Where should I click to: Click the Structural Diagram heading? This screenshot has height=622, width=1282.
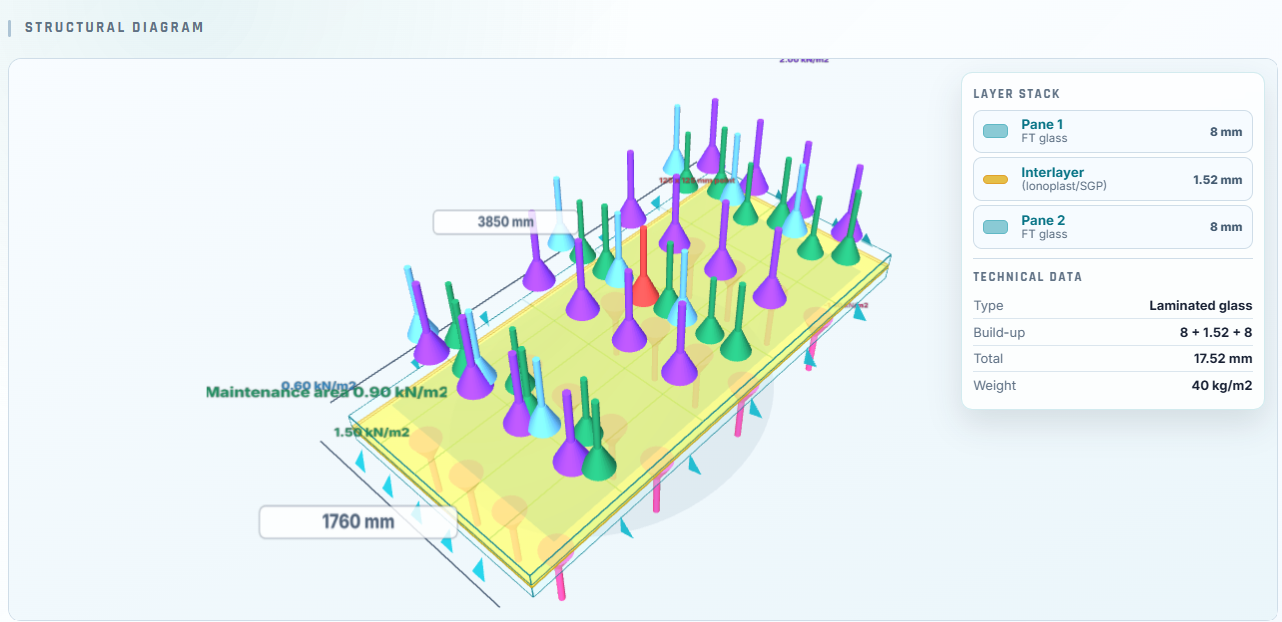pos(114,27)
